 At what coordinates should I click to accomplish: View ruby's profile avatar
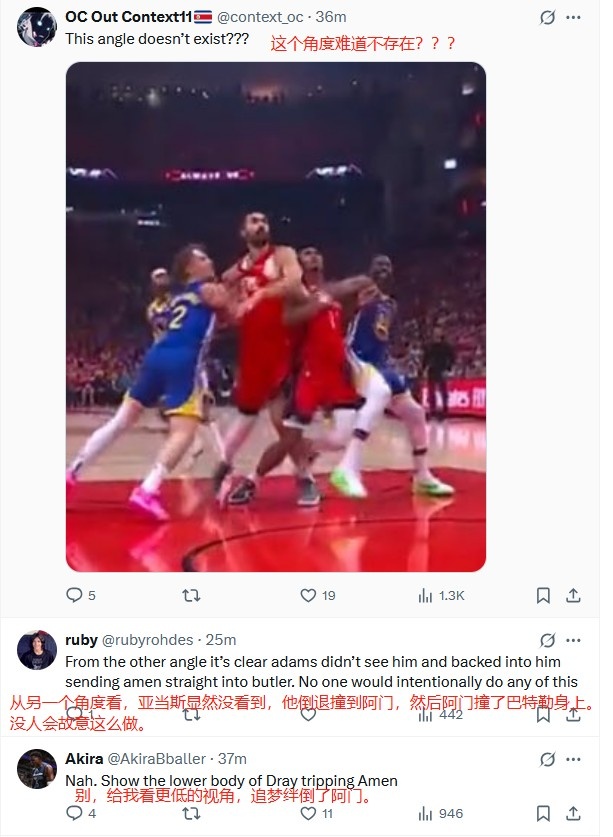click(x=36, y=650)
